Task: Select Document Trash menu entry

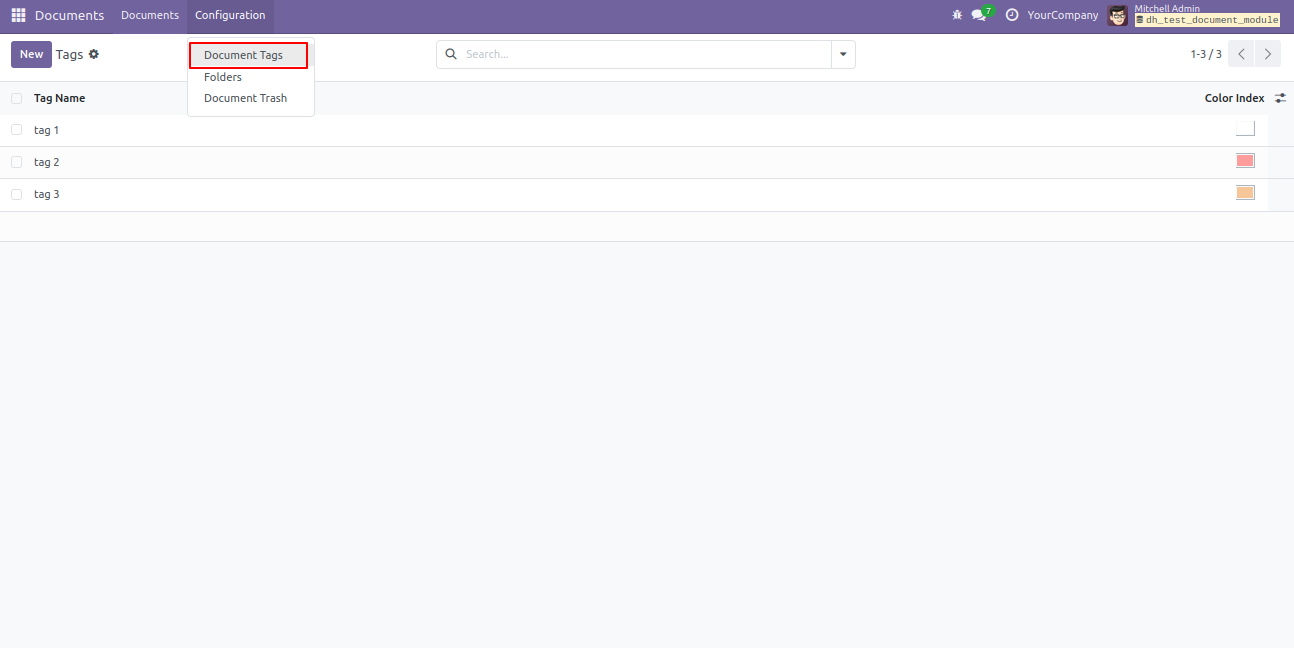Action: point(245,98)
